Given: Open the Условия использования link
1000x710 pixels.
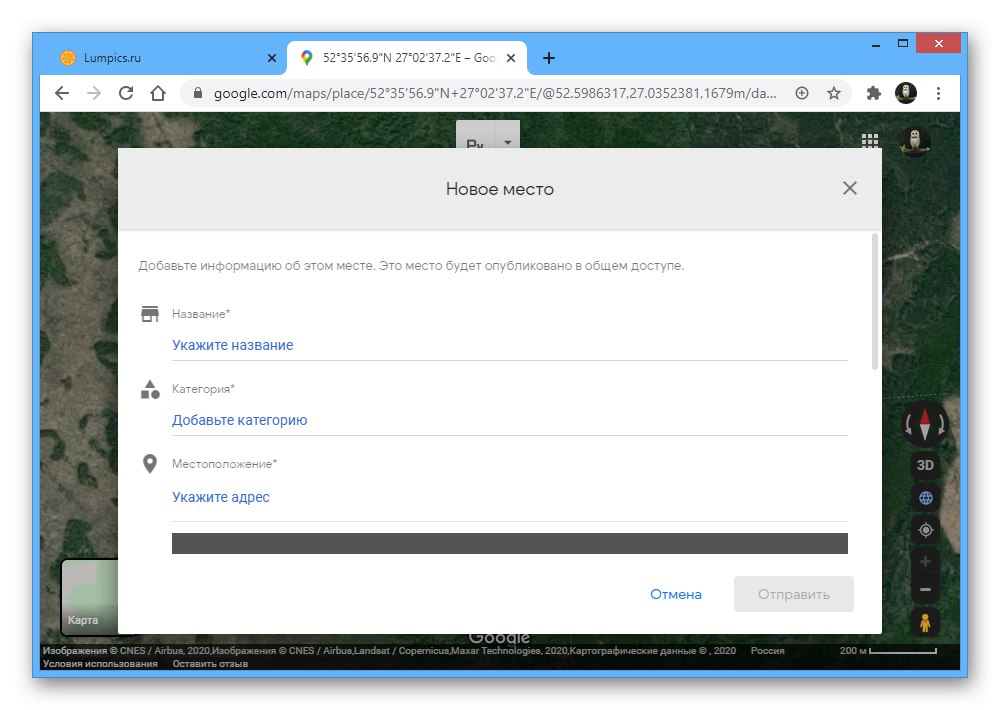Looking at the screenshot, I should (100, 663).
